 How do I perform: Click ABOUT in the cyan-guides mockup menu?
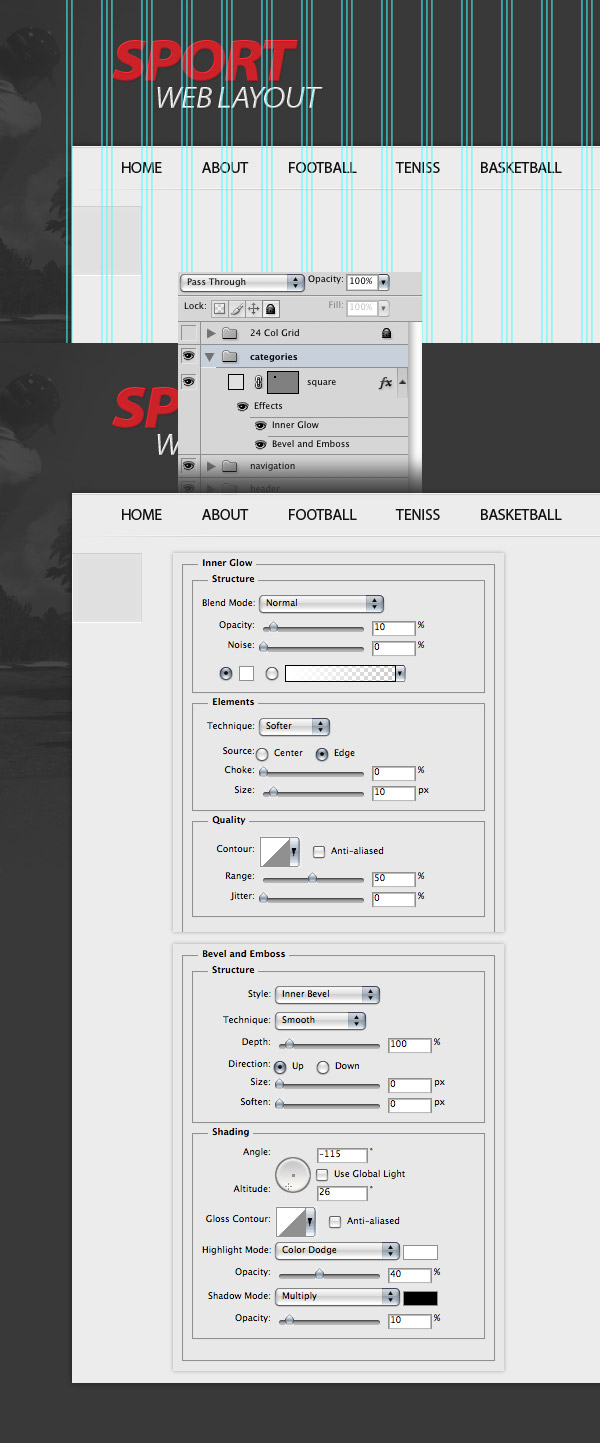[225, 168]
